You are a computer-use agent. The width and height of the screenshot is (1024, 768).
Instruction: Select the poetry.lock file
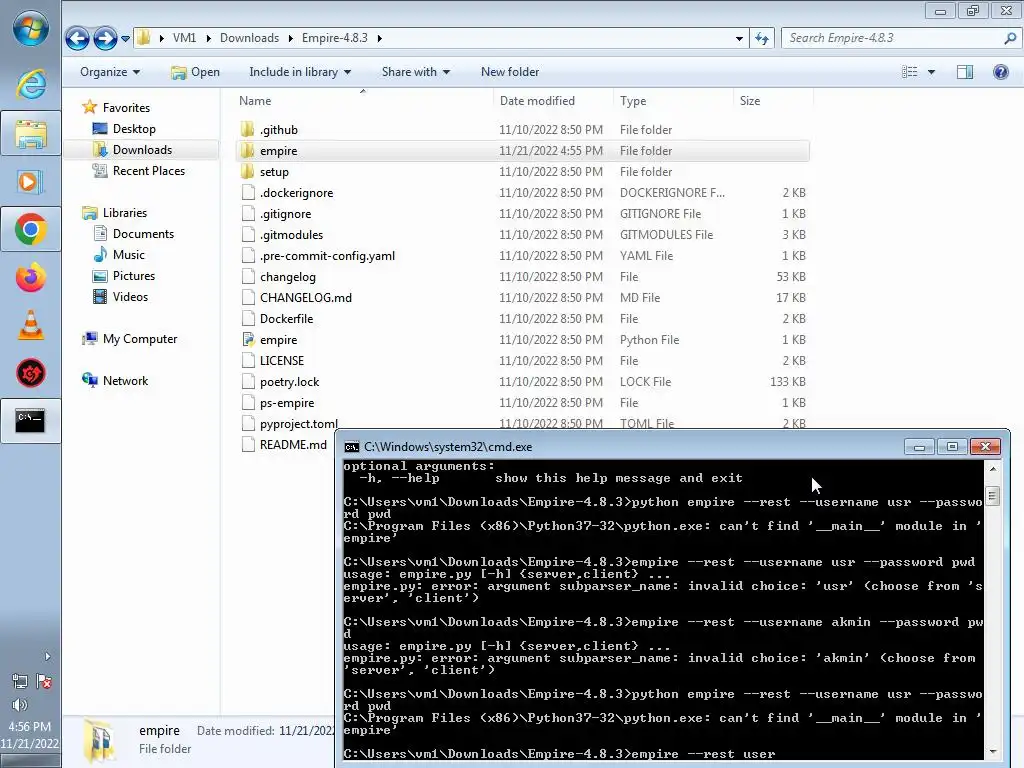point(289,381)
